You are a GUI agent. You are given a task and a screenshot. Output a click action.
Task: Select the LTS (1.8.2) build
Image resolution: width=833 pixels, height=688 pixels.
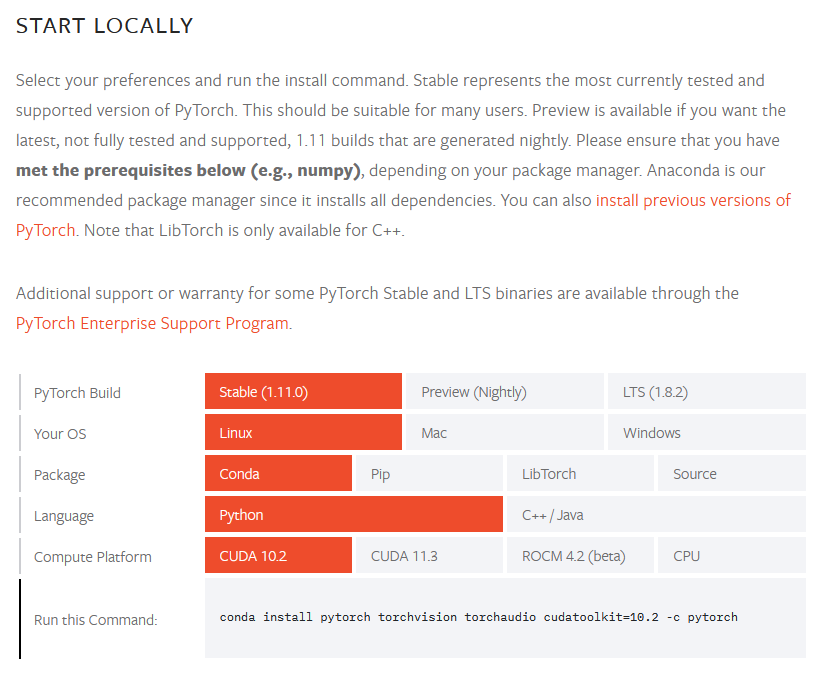point(706,392)
